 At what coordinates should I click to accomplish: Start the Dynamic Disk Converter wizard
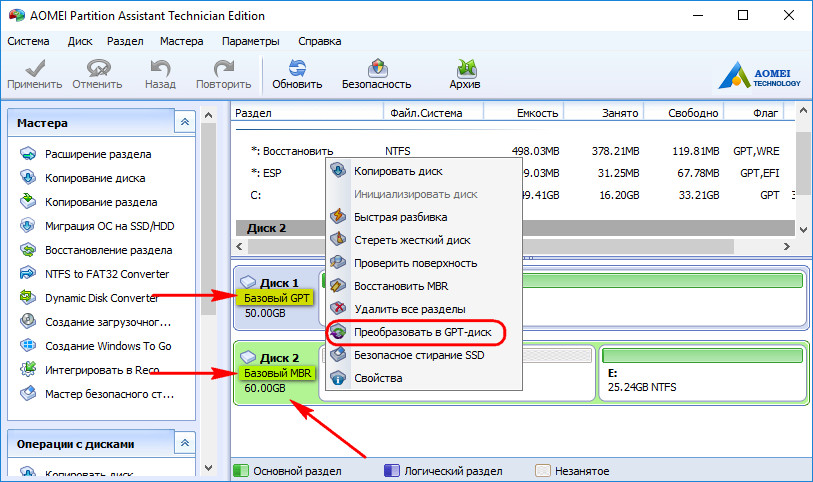pyautogui.click(x=101, y=298)
